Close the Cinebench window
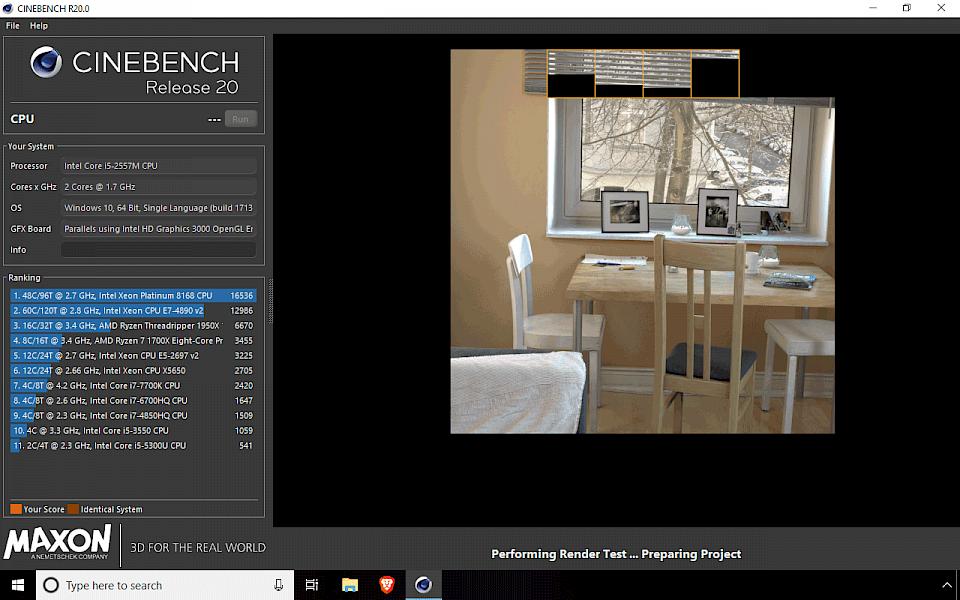Image resolution: width=960 pixels, height=600 pixels. pyautogui.click(x=941, y=8)
